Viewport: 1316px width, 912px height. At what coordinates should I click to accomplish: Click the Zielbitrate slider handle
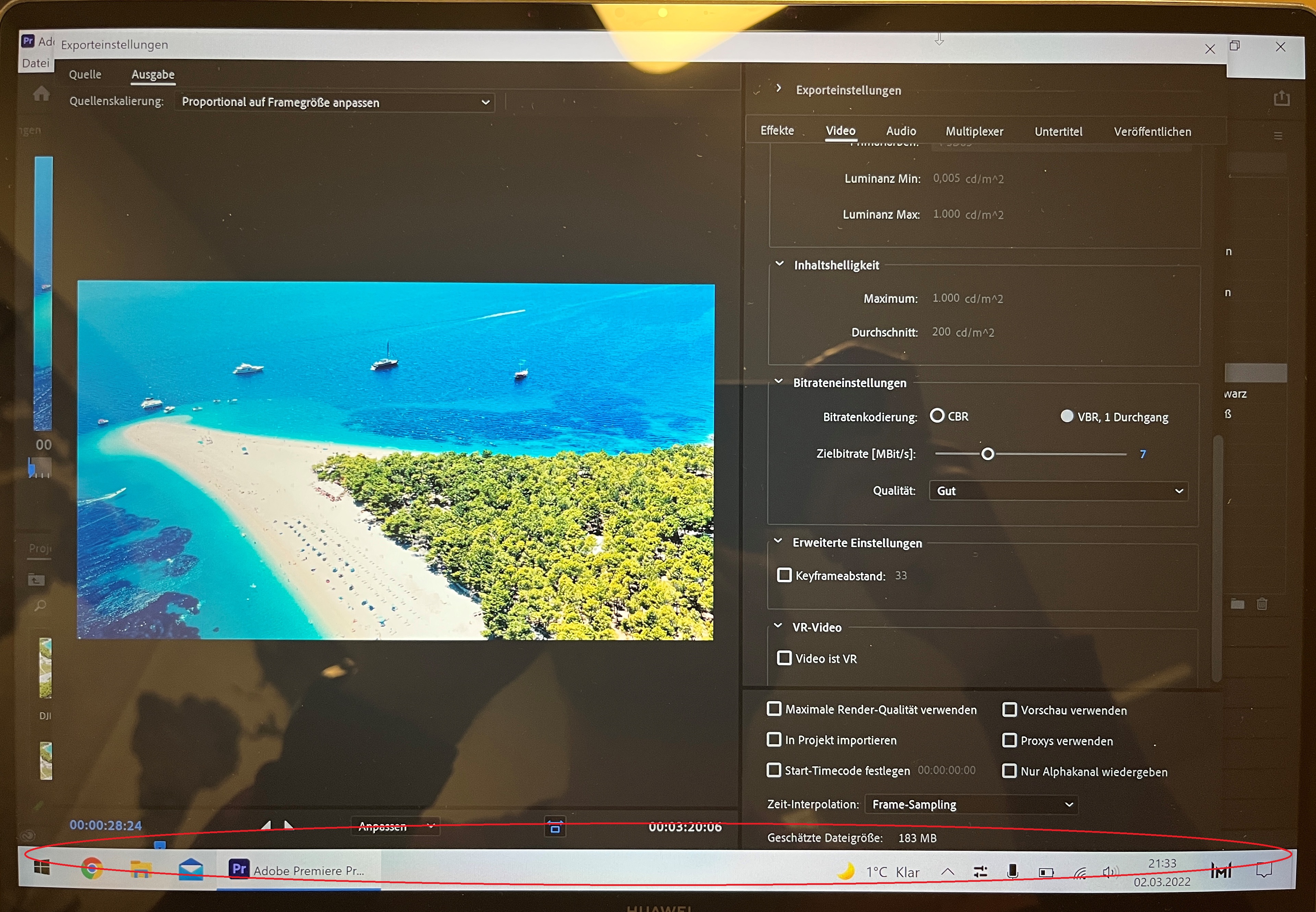click(988, 454)
